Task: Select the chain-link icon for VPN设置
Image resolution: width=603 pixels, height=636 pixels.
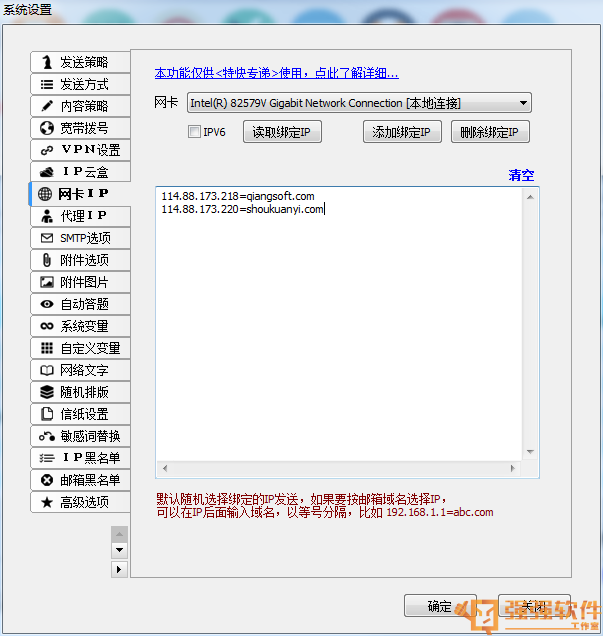Action: click(47, 150)
